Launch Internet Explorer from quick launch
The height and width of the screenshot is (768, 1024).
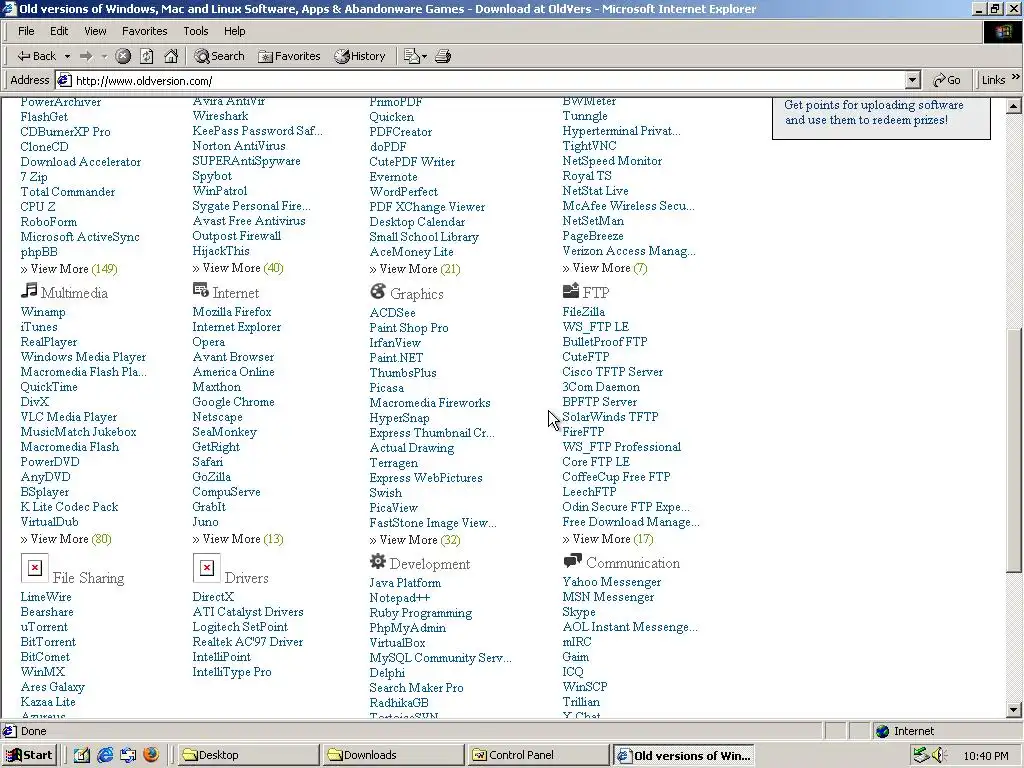coord(105,755)
